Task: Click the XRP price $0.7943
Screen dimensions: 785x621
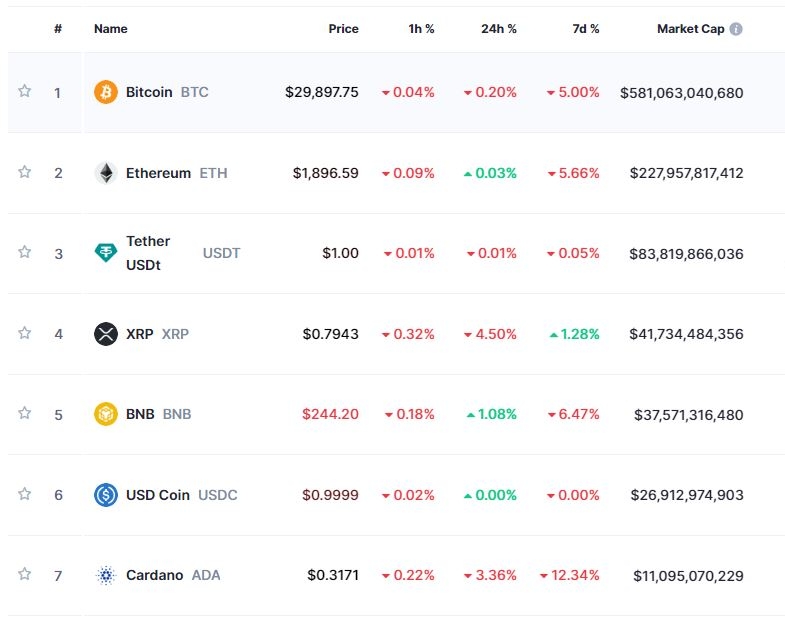Action: [x=330, y=334]
